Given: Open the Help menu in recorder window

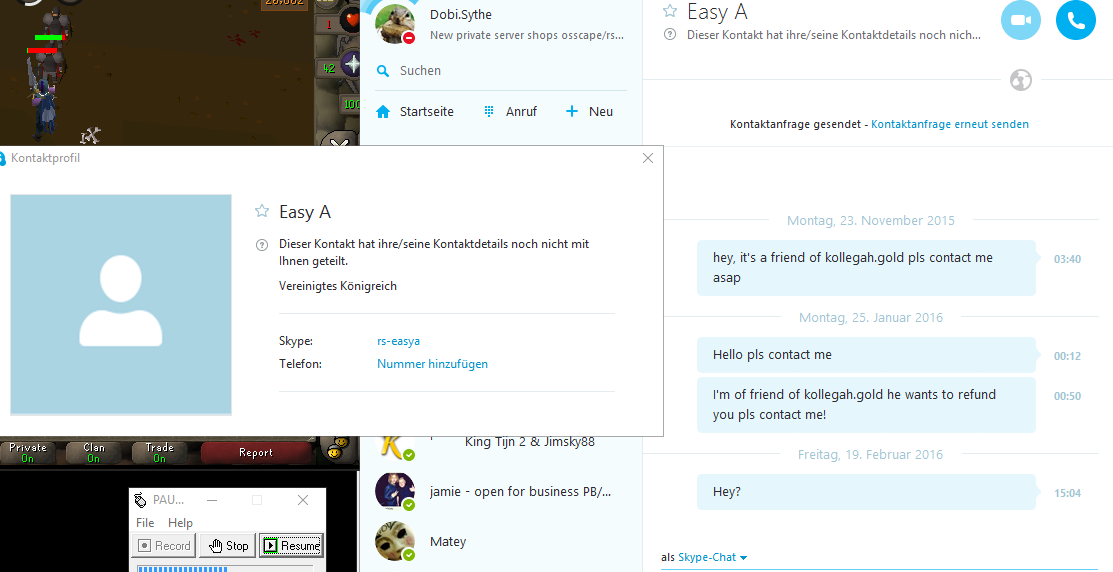Looking at the screenshot, I should point(180,522).
